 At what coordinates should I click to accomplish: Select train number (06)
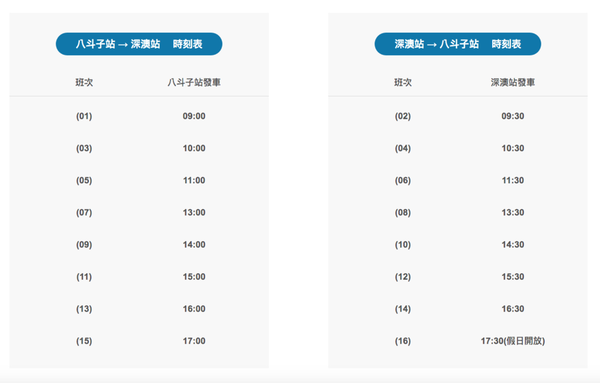(x=403, y=180)
